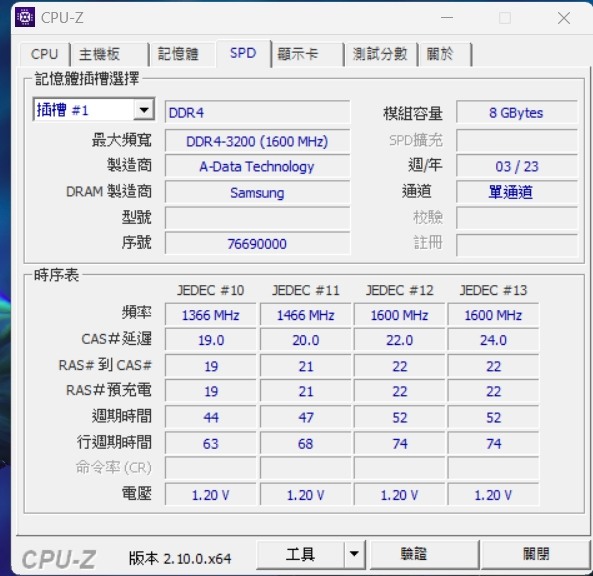Select the SPD tab

click(x=243, y=53)
